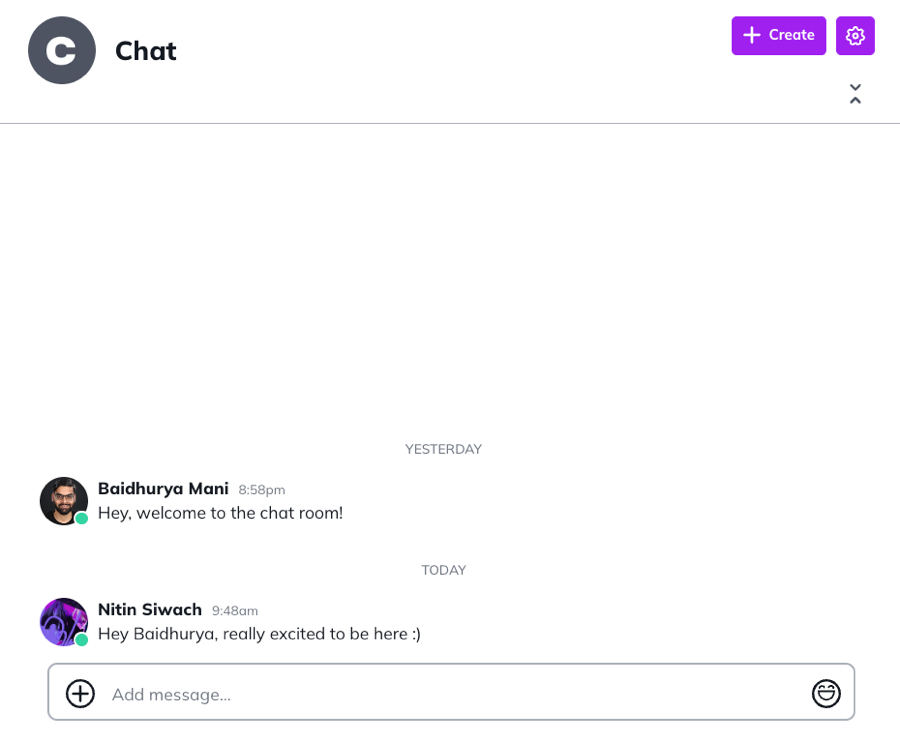Click the plus icon inside the Create button
Screen dimensions: 900x744
pyautogui.click(x=752, y=35)
